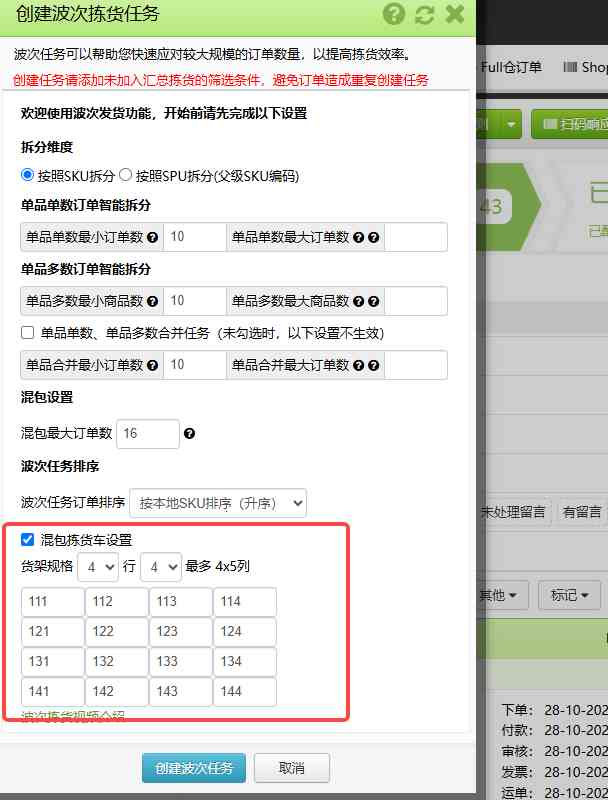Open Full仓订单 tab in background page
This screenshot has height=800, width=608.
click(511, 67)
